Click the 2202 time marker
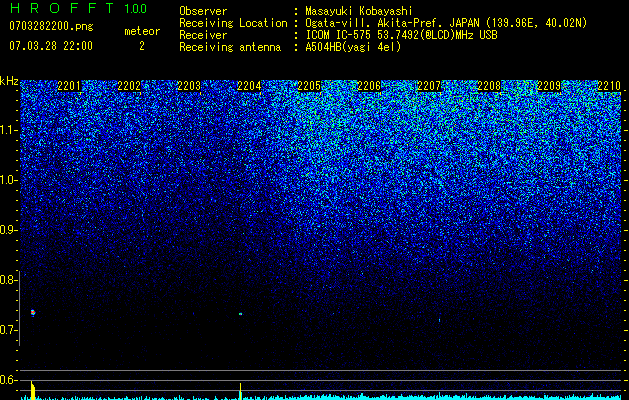Viewport: 629px width, 400px height. tap(129, 86)
